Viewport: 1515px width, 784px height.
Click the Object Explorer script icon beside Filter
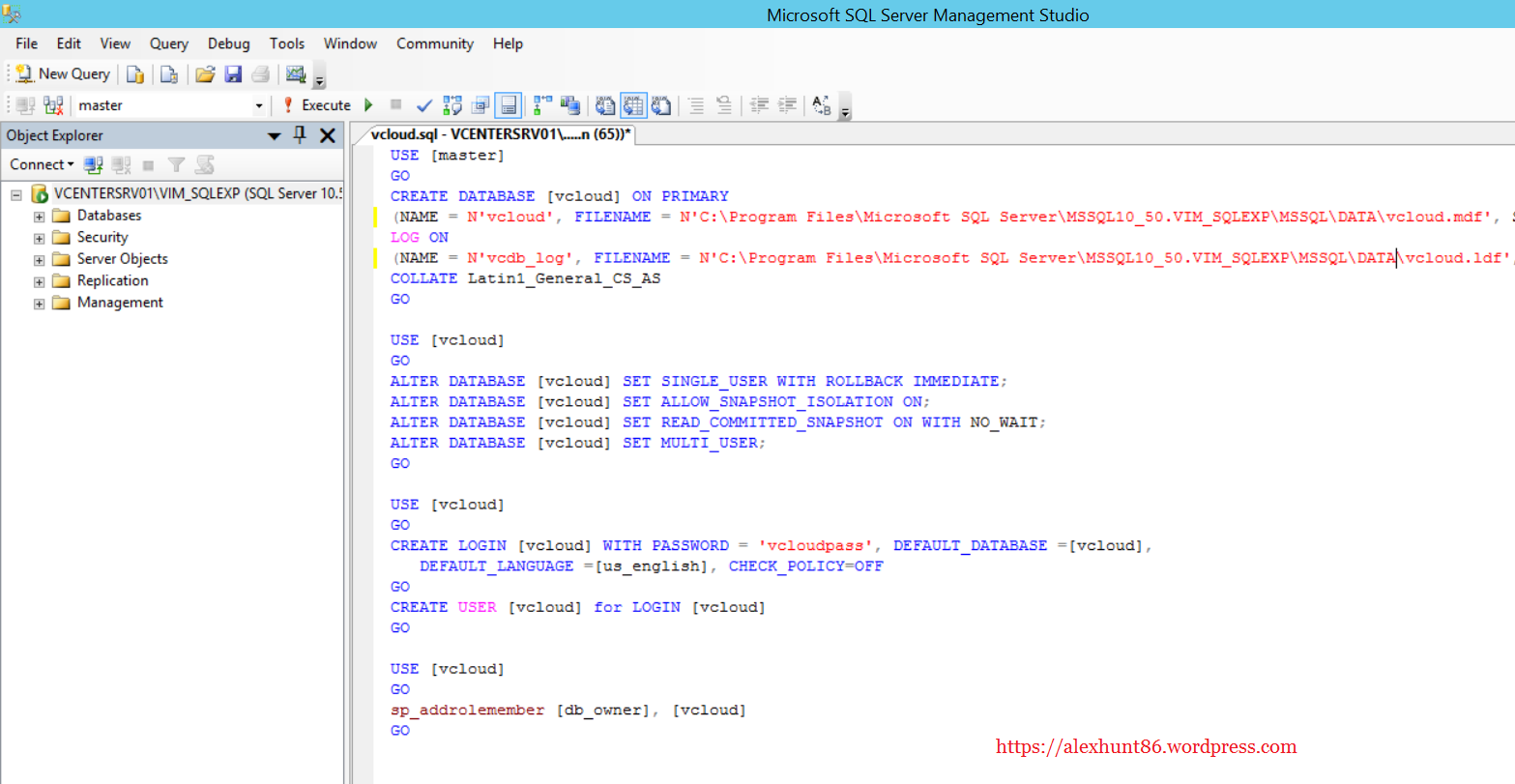(204, 164)
